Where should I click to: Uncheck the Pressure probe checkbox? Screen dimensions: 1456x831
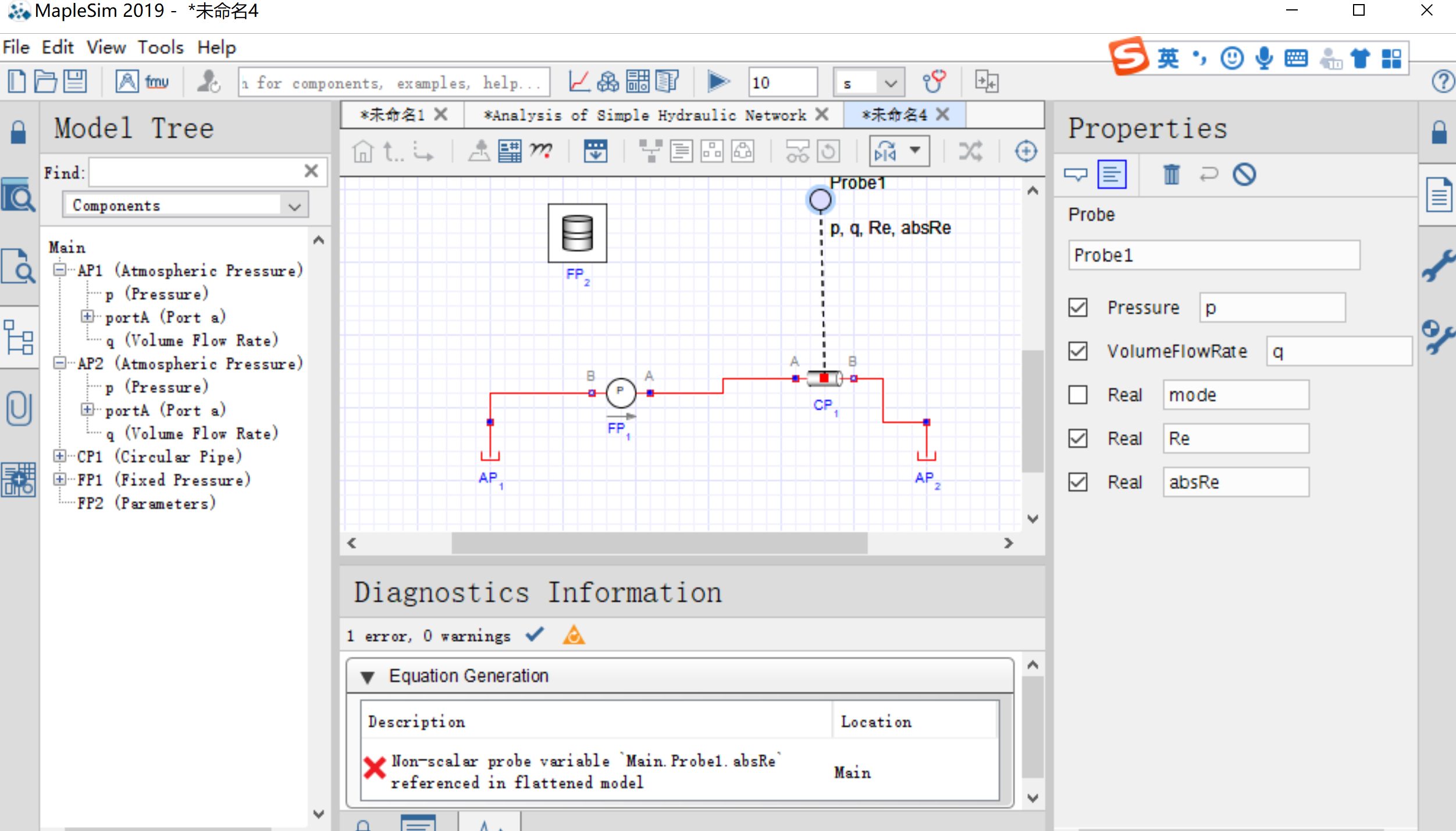pyautogui.click(x=1077, y=307)
